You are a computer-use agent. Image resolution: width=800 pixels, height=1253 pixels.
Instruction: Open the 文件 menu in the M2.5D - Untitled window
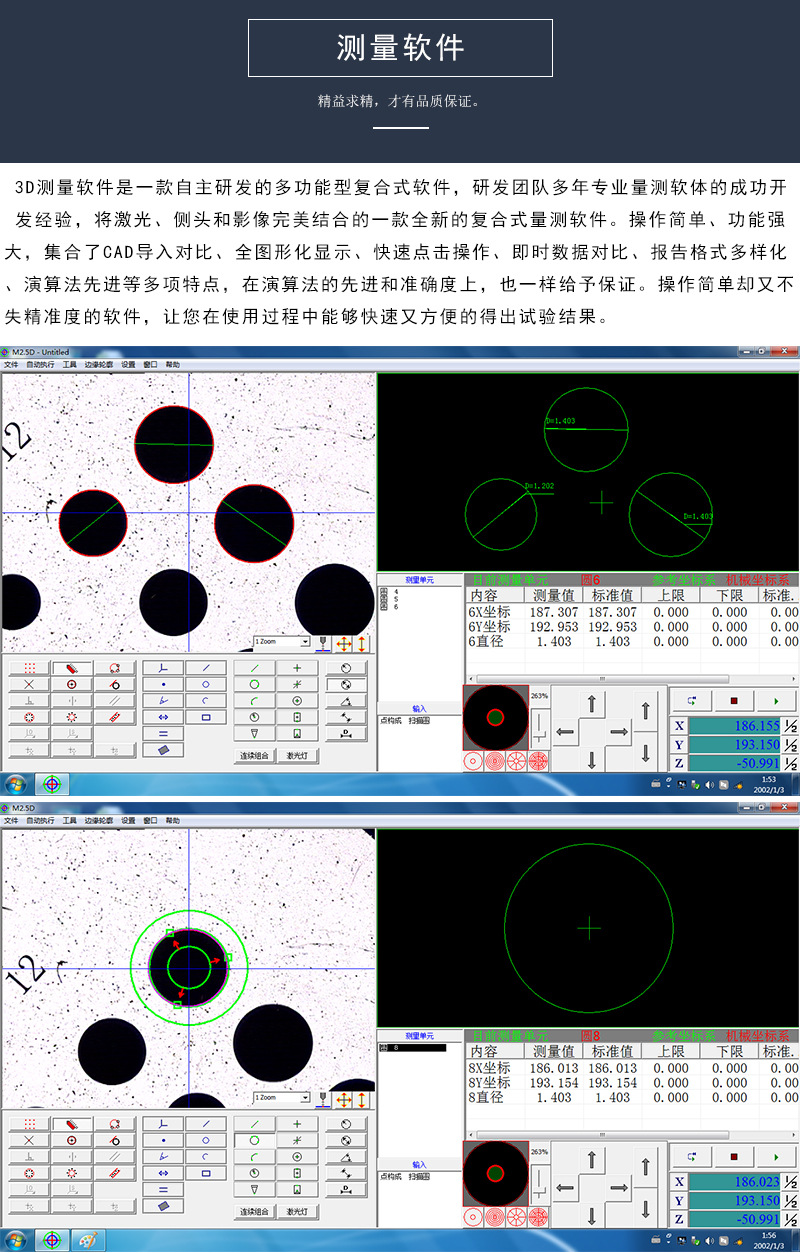click(11, 365)
